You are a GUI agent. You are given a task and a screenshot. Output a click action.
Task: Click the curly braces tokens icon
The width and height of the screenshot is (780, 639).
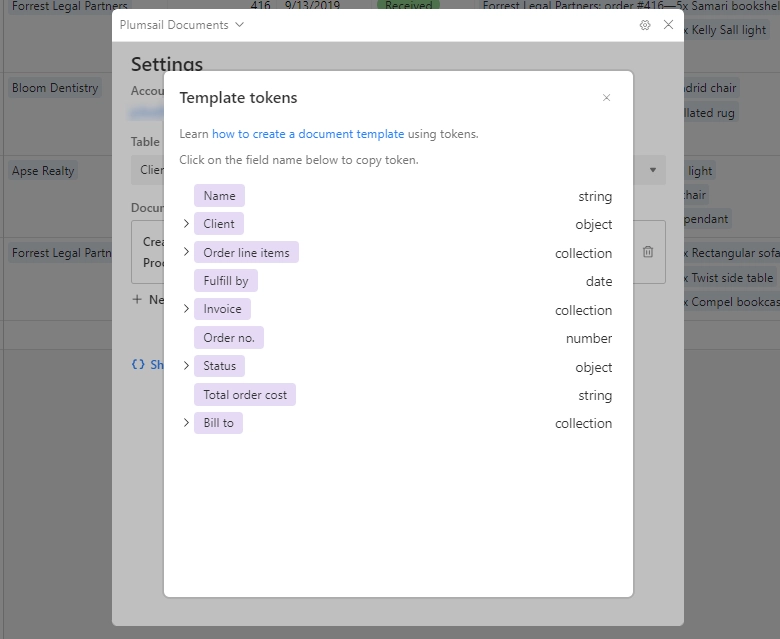[138, 365]
